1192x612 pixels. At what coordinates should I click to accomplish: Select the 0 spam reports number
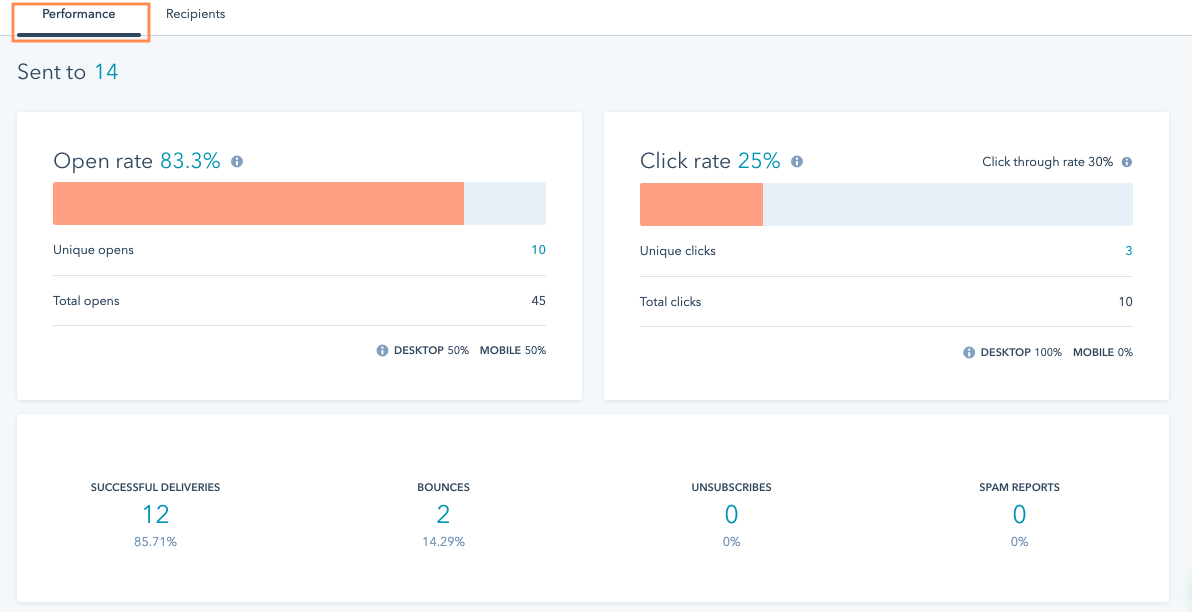tap(1019, 515)
